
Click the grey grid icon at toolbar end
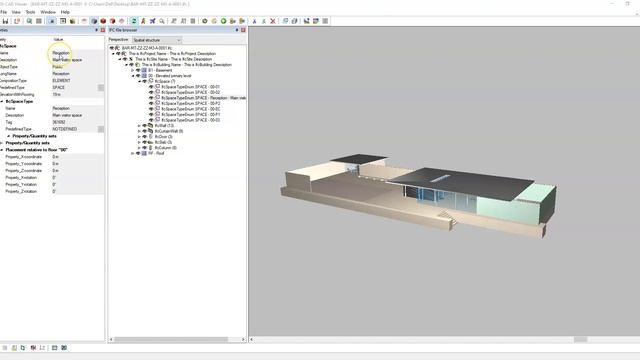pyautogui.click(x=325, y=21)
